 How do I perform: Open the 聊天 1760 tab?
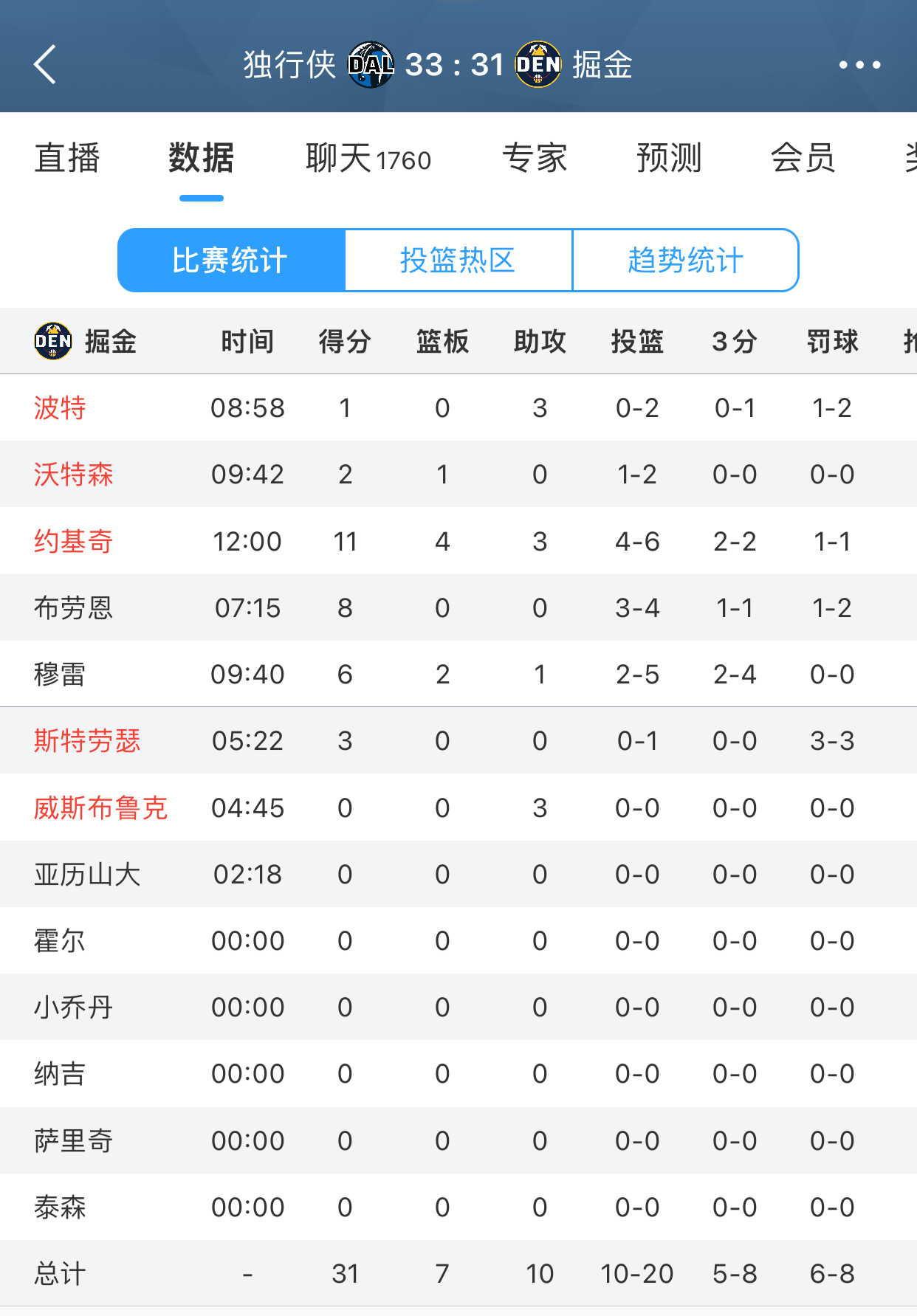[x=368, y=158]
